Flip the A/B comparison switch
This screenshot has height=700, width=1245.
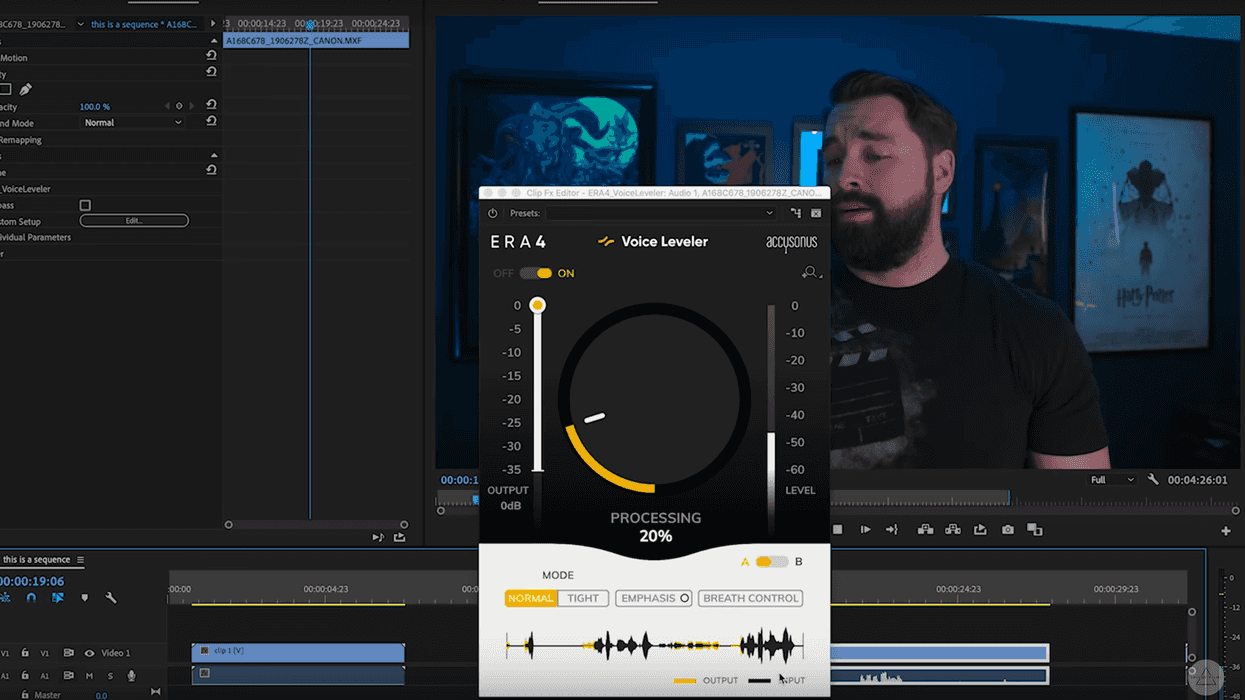[771, 562]
